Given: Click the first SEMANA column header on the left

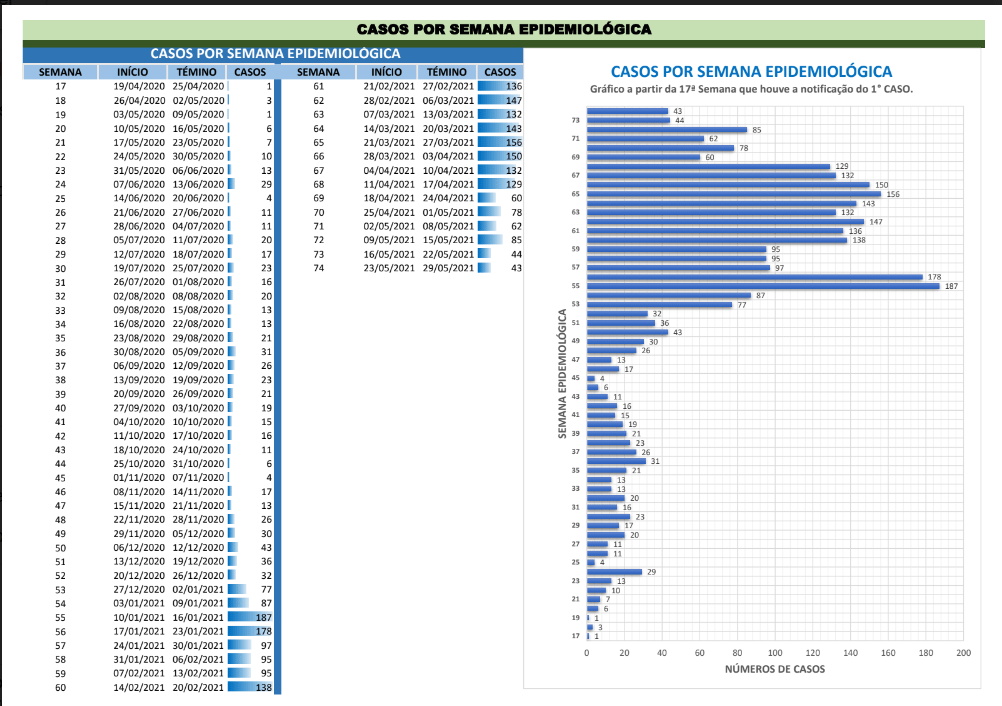Looking at the screenshot, I should [60, 72].
